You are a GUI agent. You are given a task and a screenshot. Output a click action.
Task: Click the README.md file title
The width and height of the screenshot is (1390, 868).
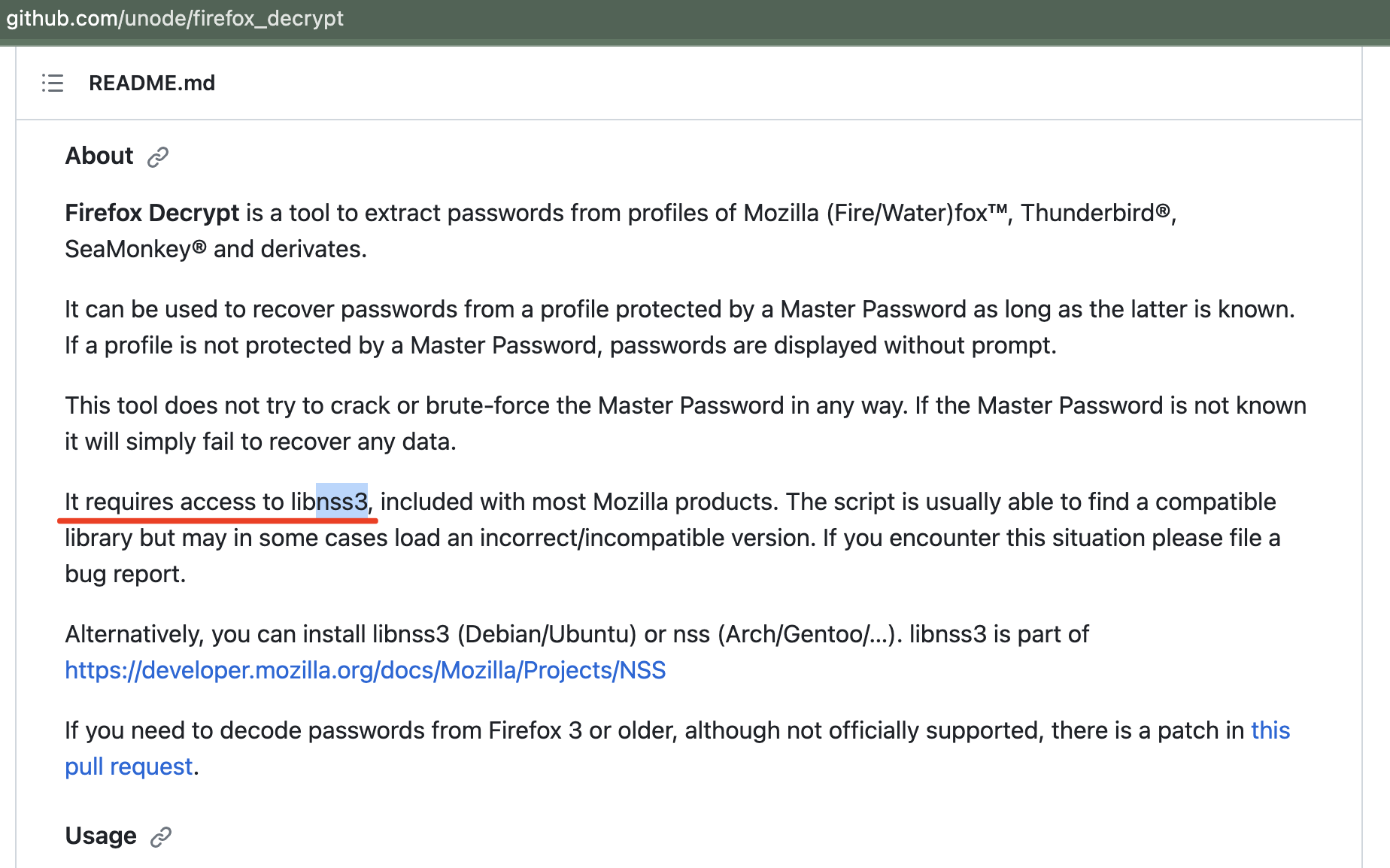tap(152, 83)
